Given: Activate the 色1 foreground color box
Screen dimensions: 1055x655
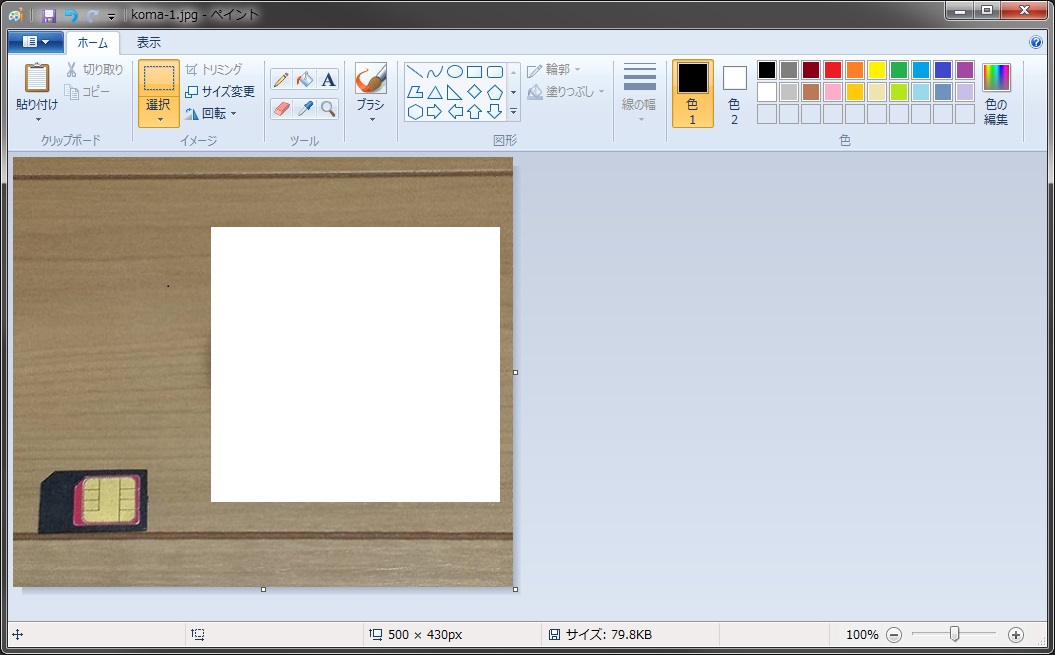Looking at the screenshot, I should 692,92.
